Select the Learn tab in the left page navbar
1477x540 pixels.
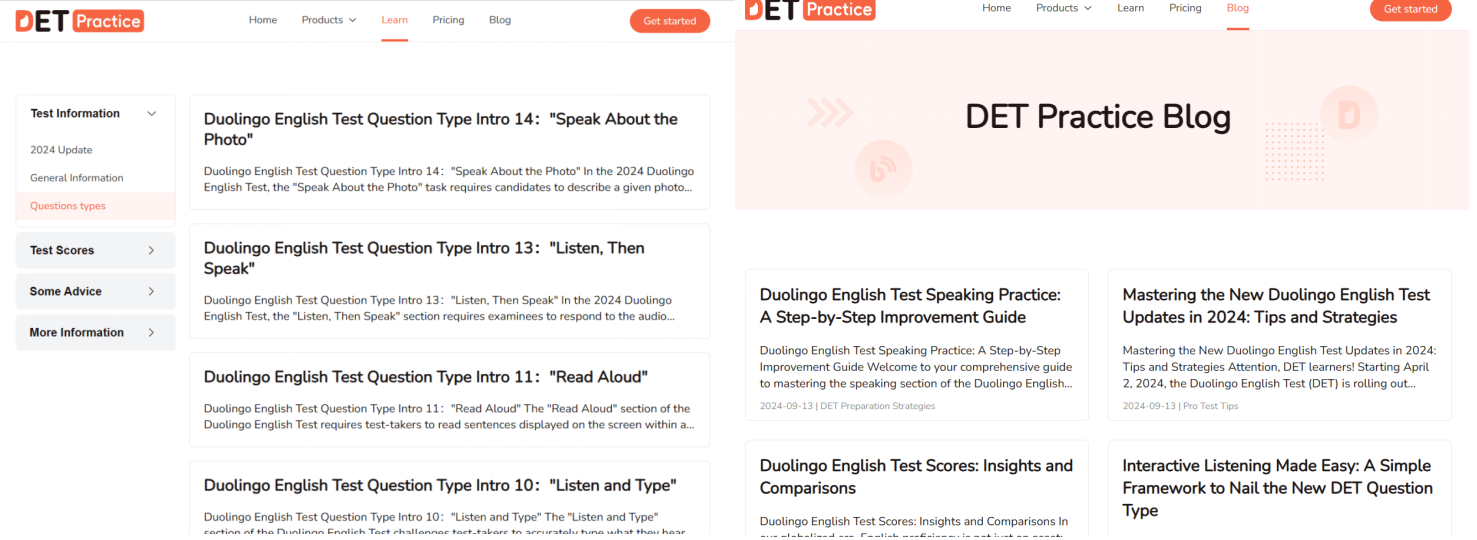pos(394,20)
